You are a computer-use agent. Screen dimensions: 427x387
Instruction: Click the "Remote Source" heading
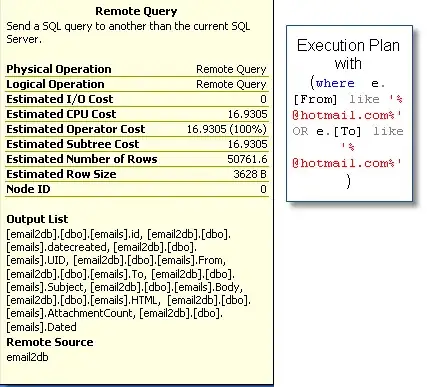50,342
